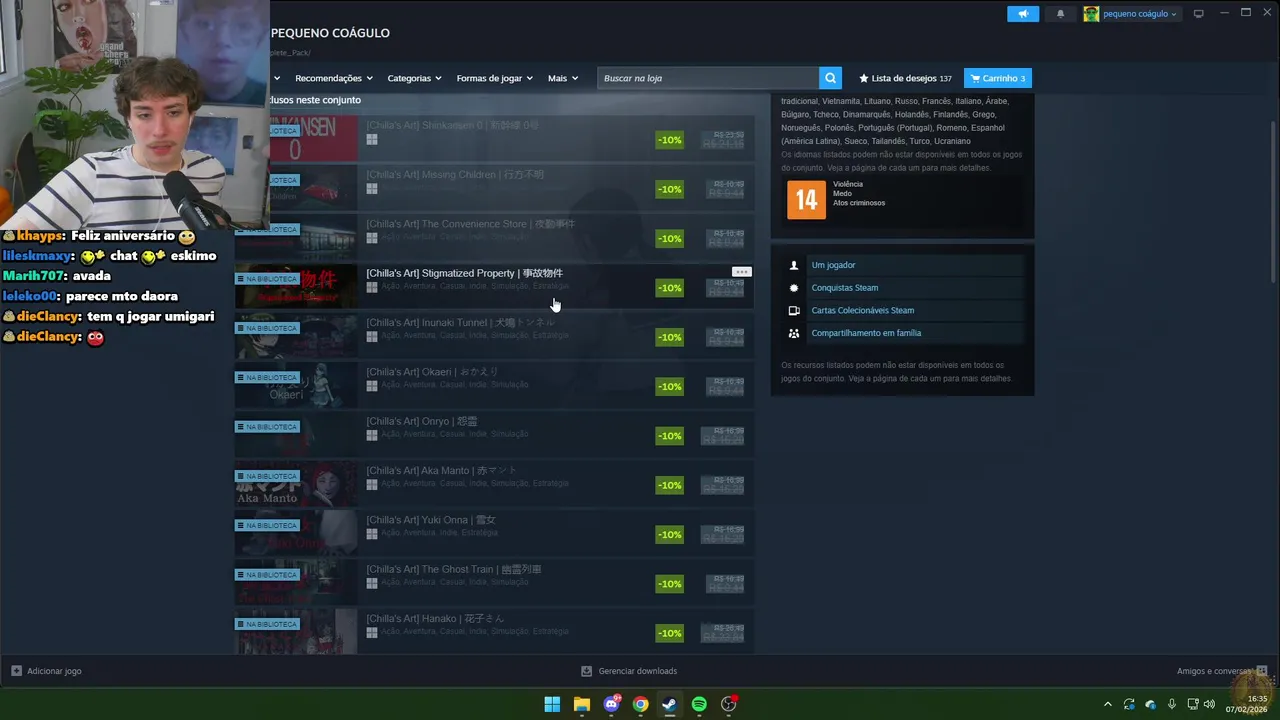Open Gerenciar downloads
Image resolution: width=1280 pixels, height=720 pixels.
point(629,671)
